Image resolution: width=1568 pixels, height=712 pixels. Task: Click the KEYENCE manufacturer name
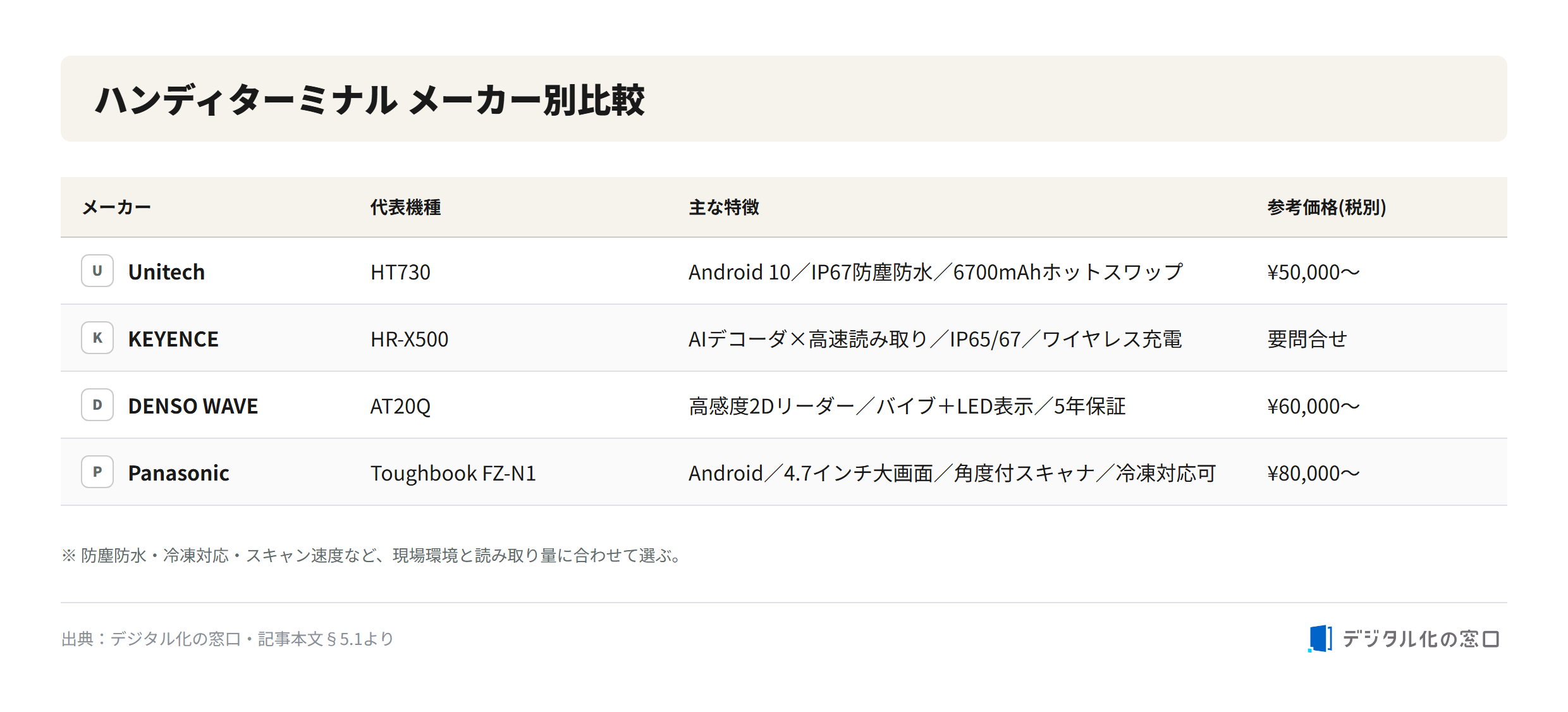173,339
